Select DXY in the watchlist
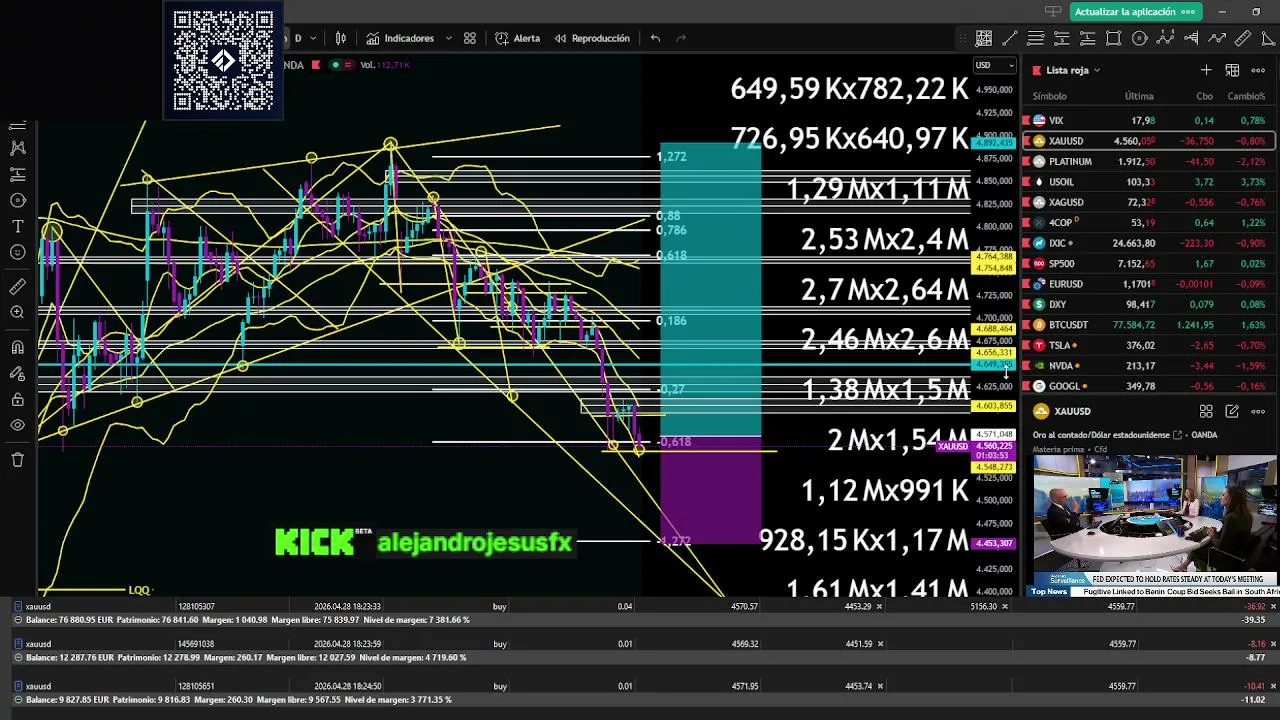The width and height of the screenshot is (1280, 720). pyautogui.click(x=1149, y=304)
